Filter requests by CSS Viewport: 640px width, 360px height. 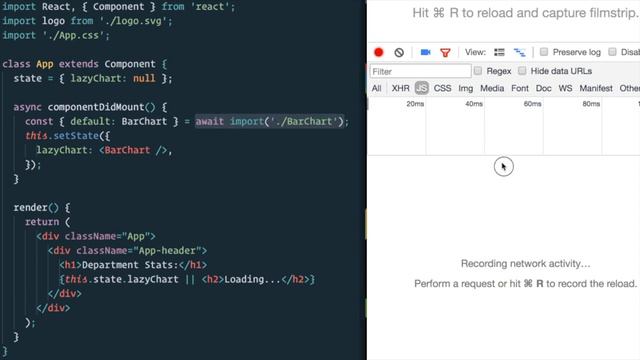[442, 88]
